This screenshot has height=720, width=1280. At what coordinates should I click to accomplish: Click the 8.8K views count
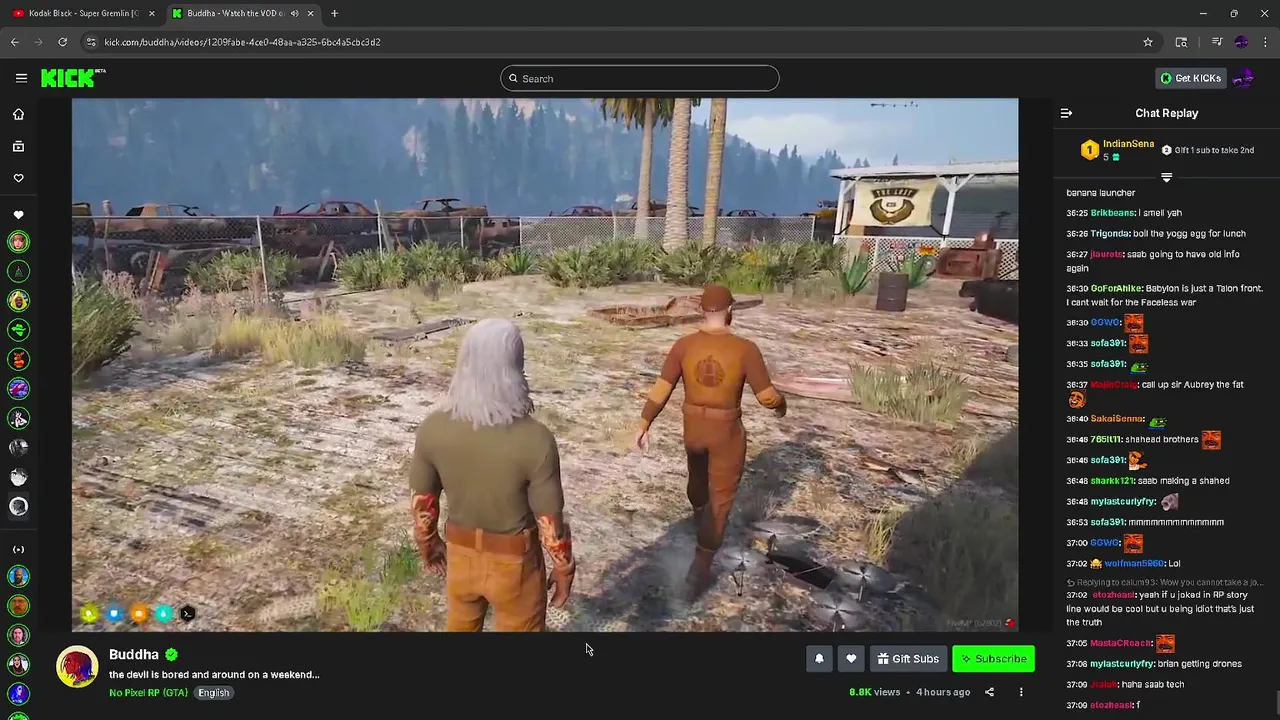[874, 692]
